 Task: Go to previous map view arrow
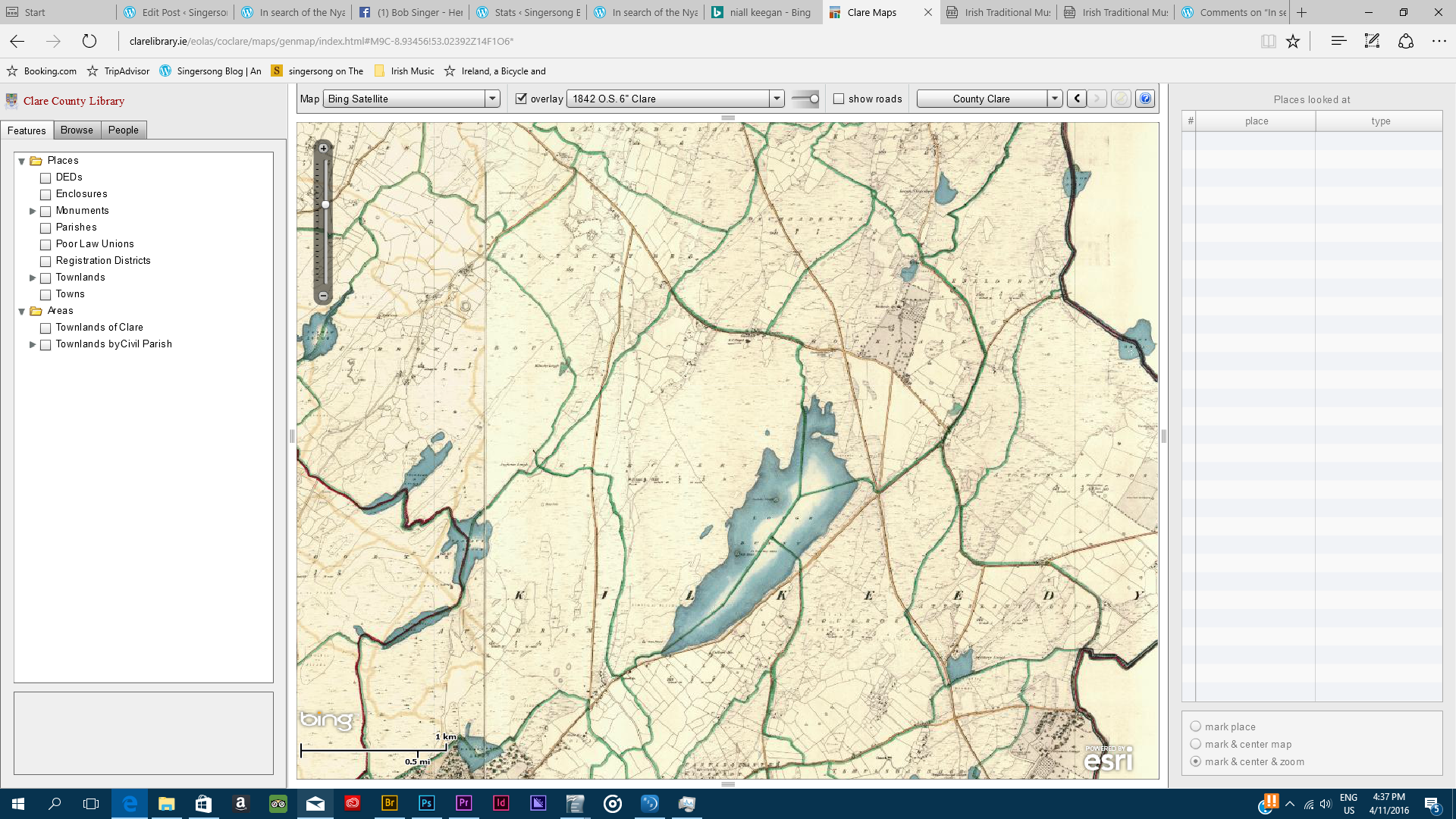(x=1077, y=99)
